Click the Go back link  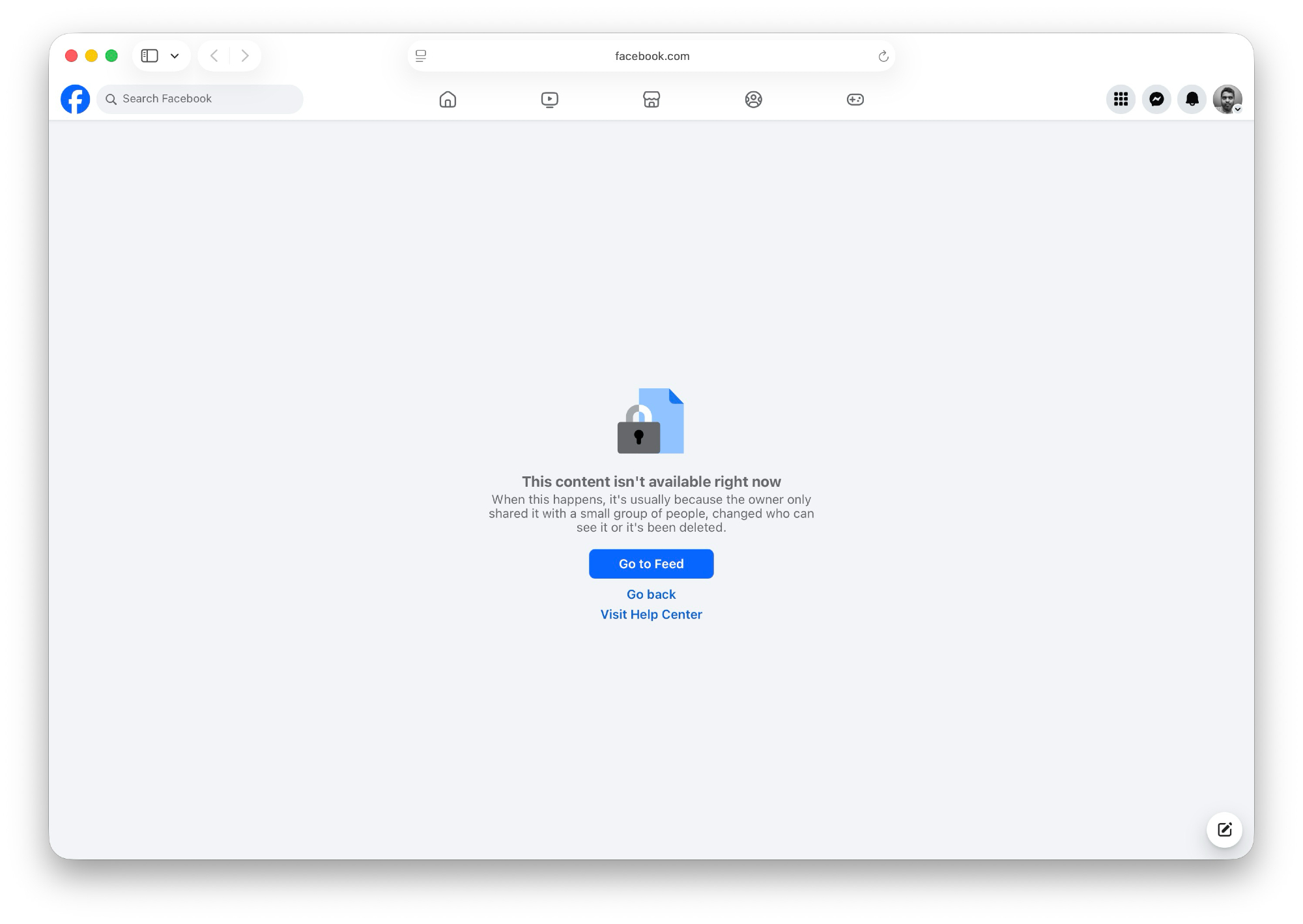(651, 594)
